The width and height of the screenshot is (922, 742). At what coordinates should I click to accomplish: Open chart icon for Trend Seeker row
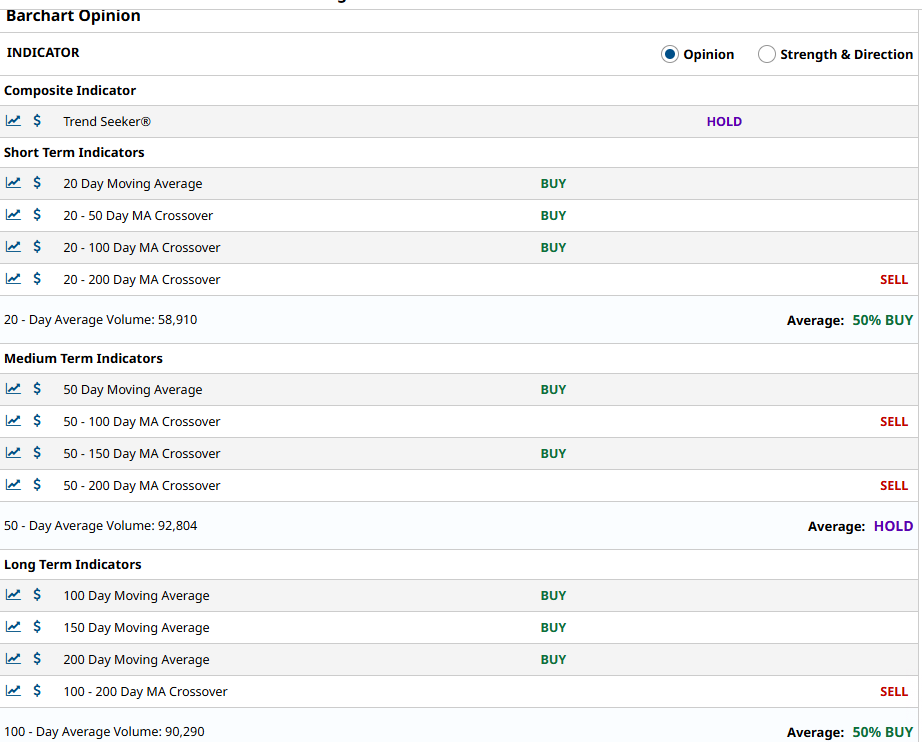click(x=13, y=121)
